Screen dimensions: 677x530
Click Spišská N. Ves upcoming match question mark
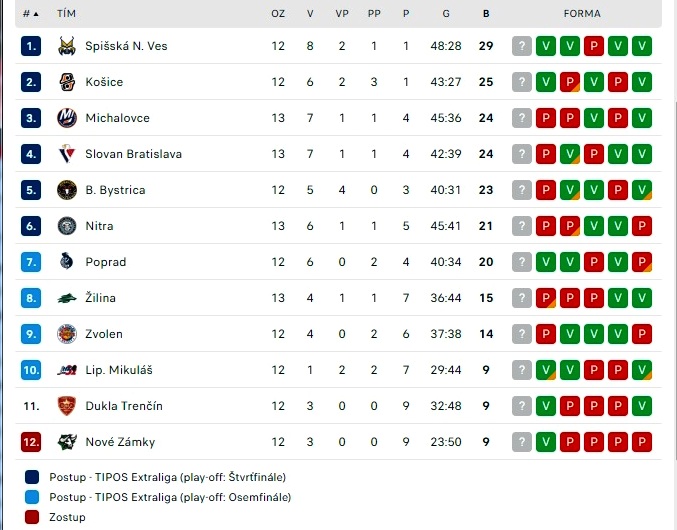point(522,46)
